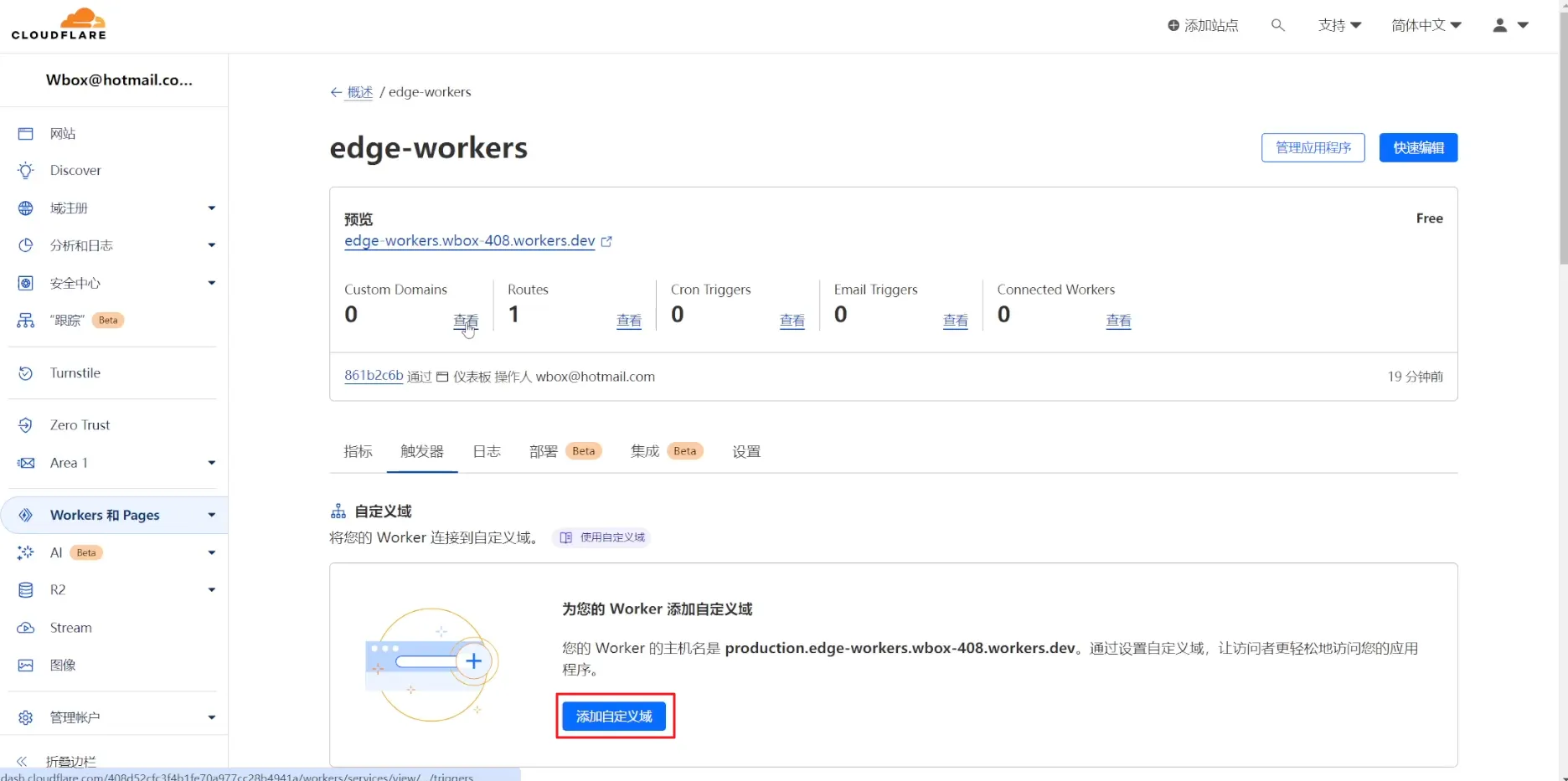Open the user account profile icon
Screen dimensions: 1568x781
pyautogui.click(x=1500, y=25)
